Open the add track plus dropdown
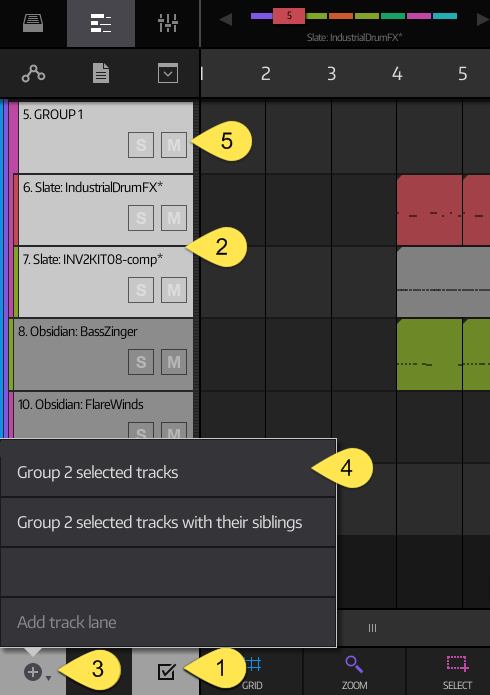This screenshot has width=490, height=695. pyautogui.click(x=36, y=672)
